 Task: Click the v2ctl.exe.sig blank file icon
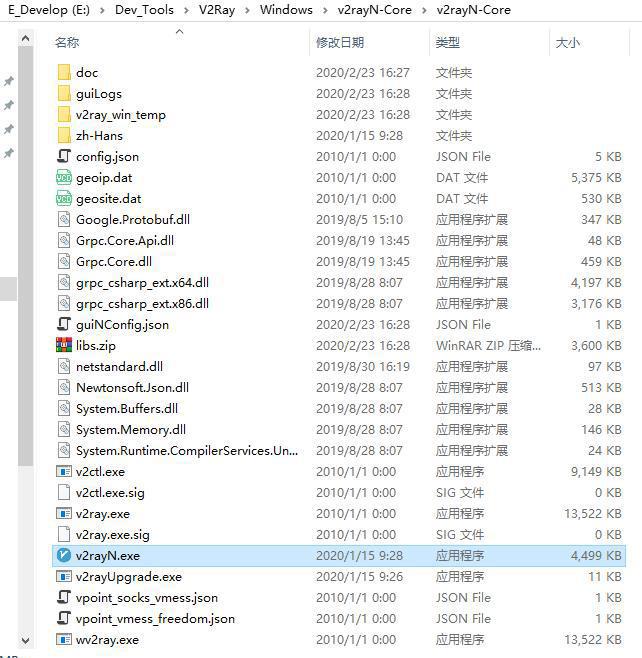(x=64, y=492)
